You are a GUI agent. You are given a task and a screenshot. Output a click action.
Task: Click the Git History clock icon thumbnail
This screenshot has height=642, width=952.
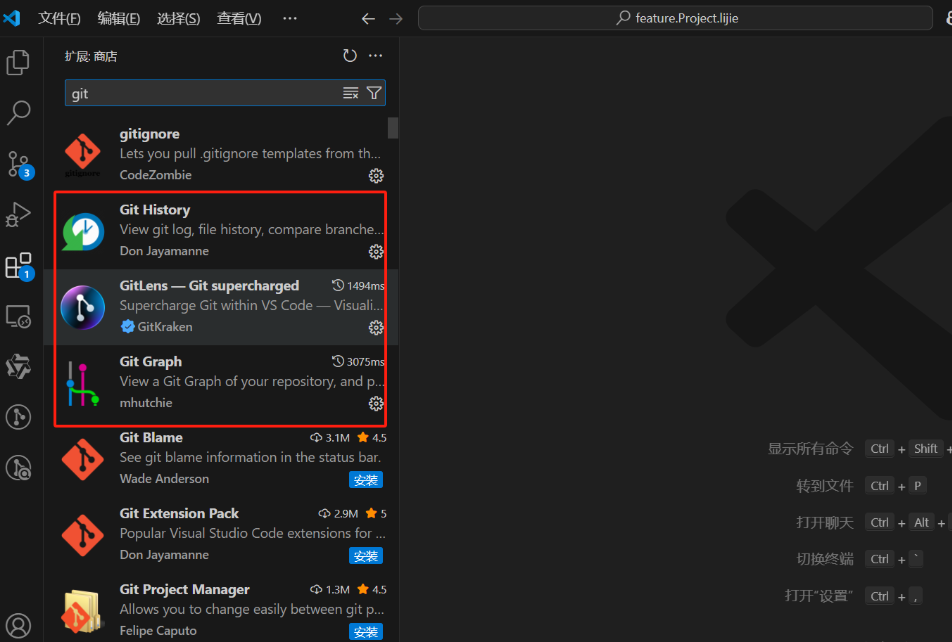click(x=83, y=231)
